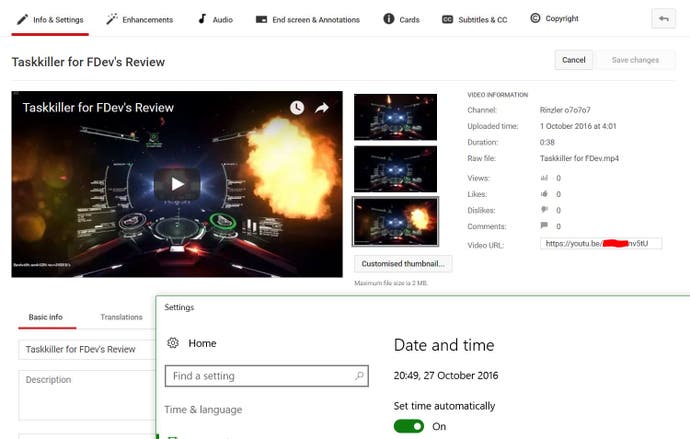Switch to the Enhancements tab
The image size is (690, 439).
pos(139,19)
